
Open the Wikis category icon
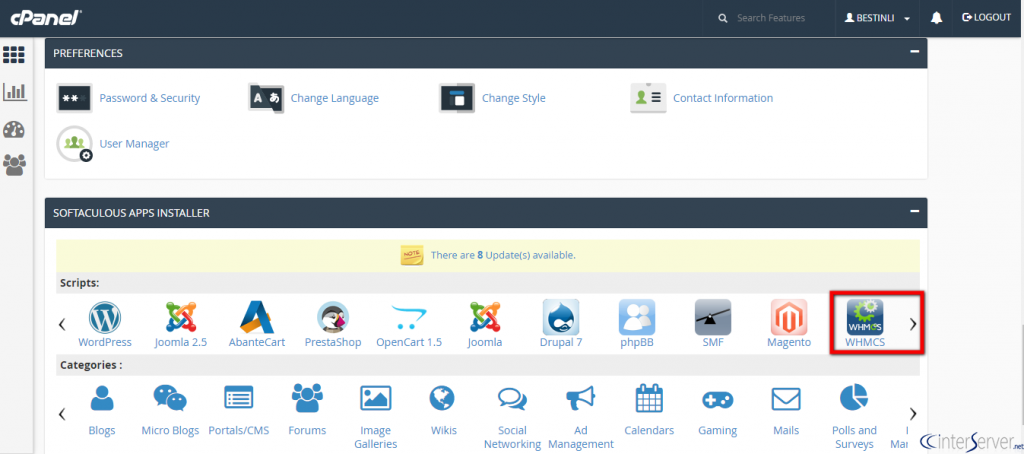pos(443,398)
